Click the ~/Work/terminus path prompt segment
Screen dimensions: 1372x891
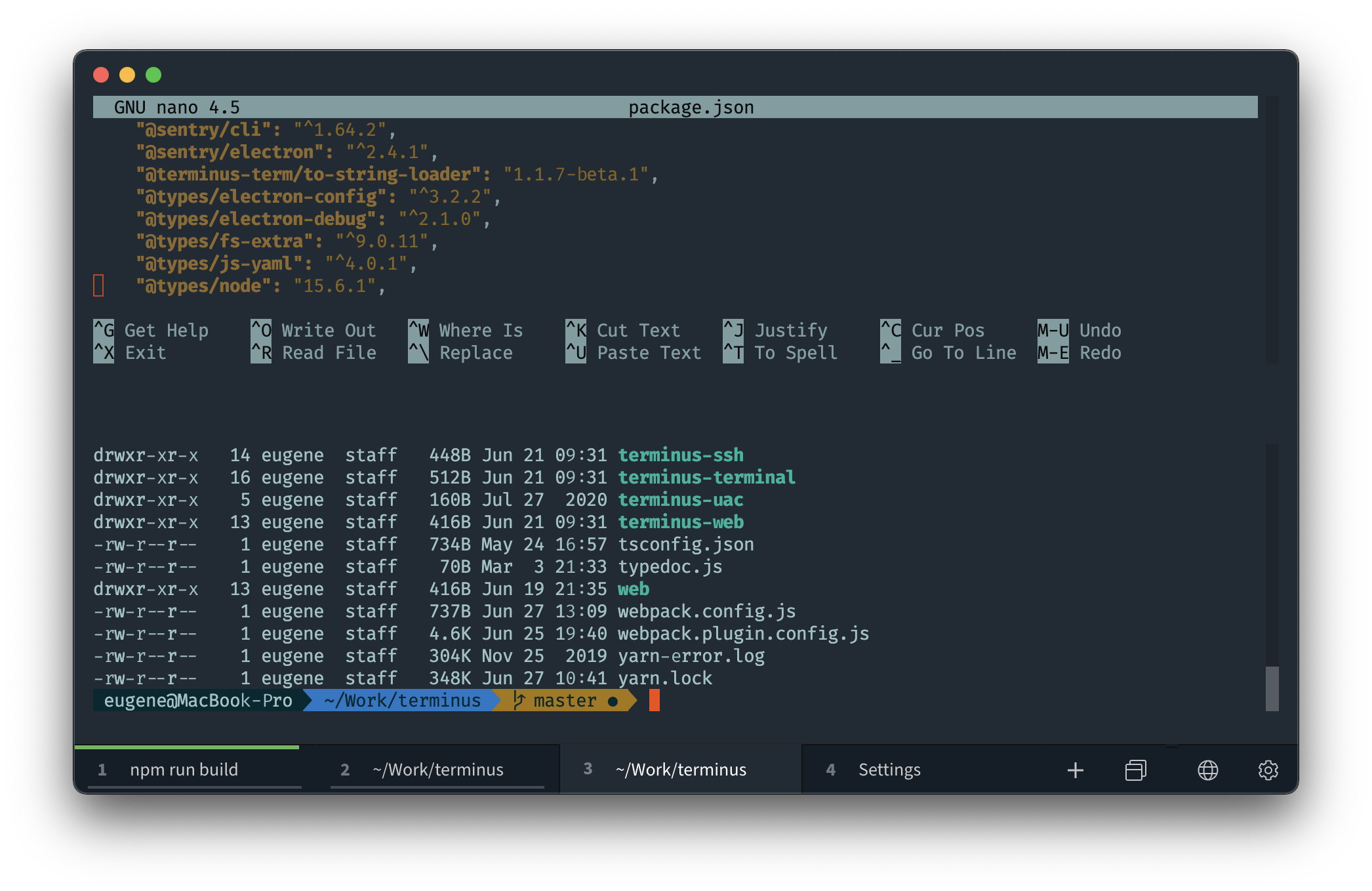click(402, 701)
